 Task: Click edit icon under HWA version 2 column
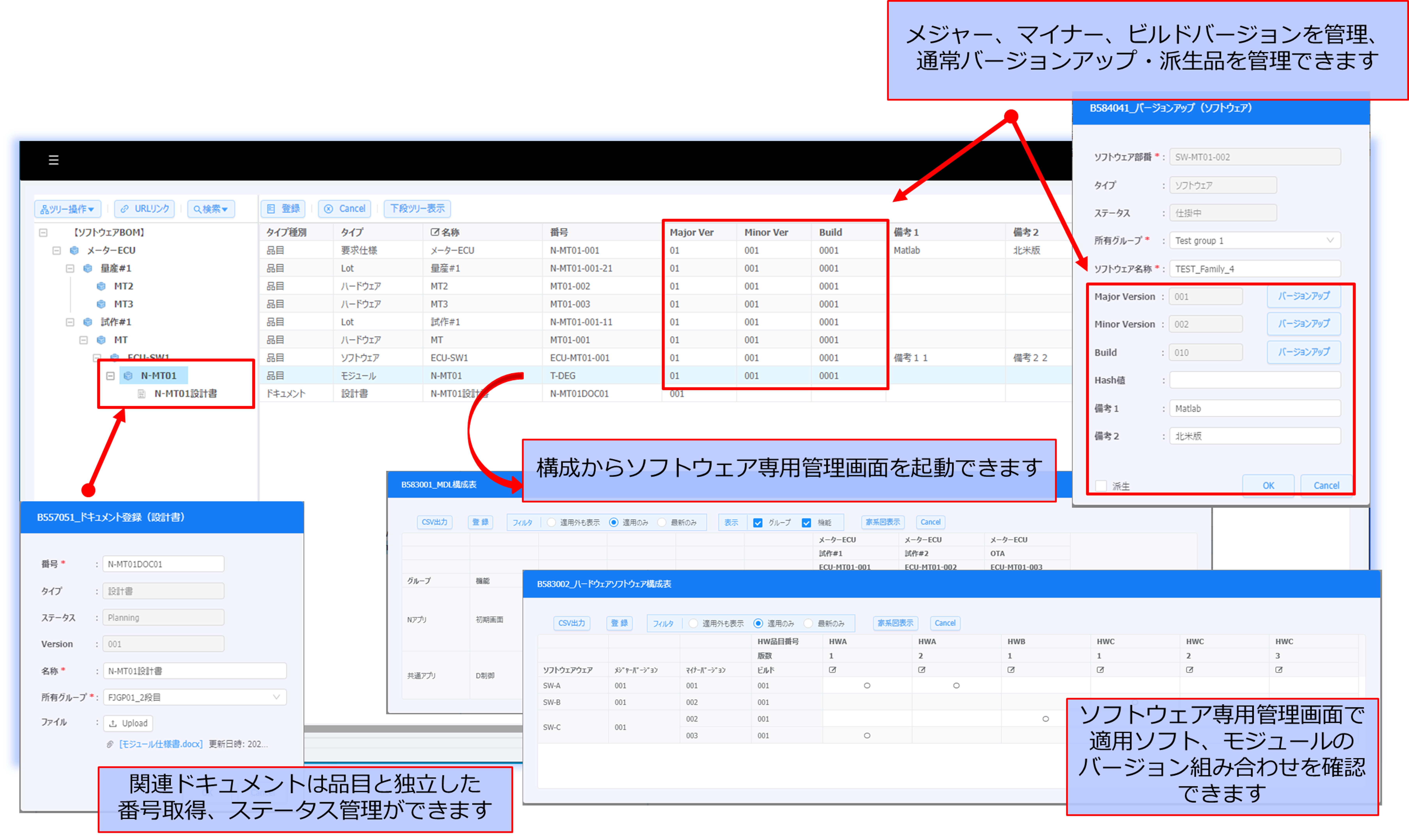[x=922, y=670]
